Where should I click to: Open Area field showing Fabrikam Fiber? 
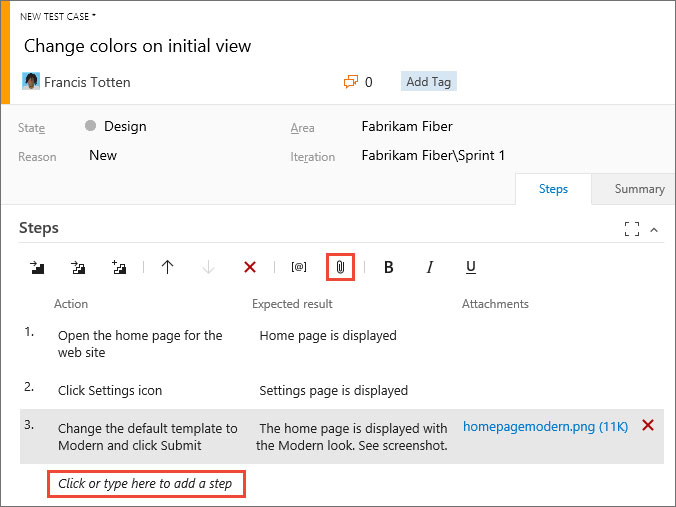tap(407, 126)
